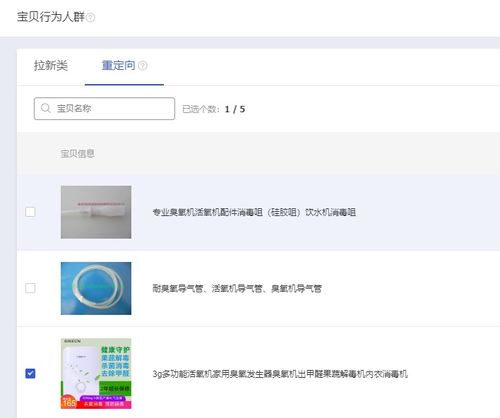Switch to the 拉新类 tab
Screen dimensions: 500x418
click(51, 65)
